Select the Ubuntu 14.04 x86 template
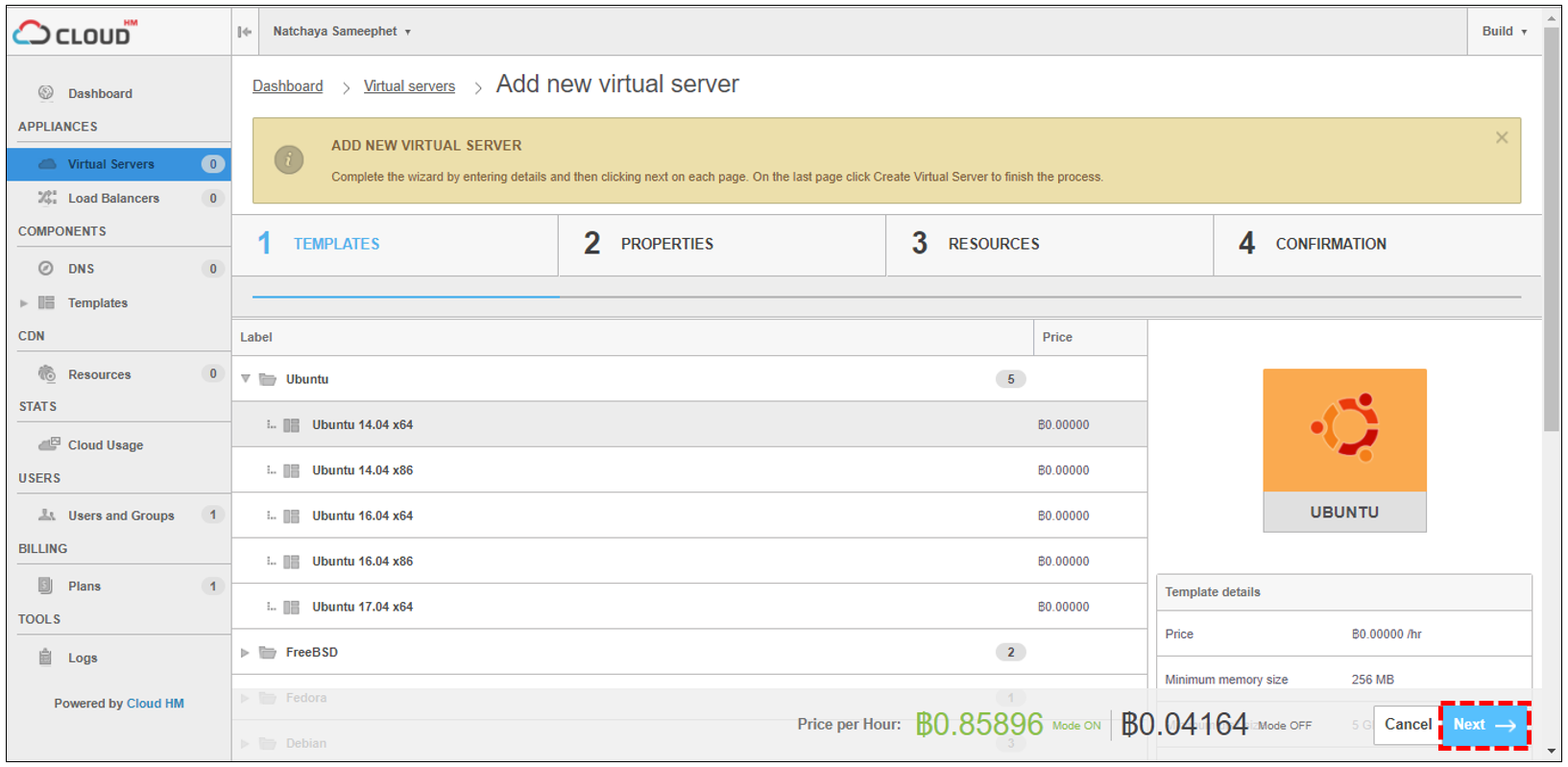Image resolution: width=1568 pixels, height=767 pixels. pos(689,470)
